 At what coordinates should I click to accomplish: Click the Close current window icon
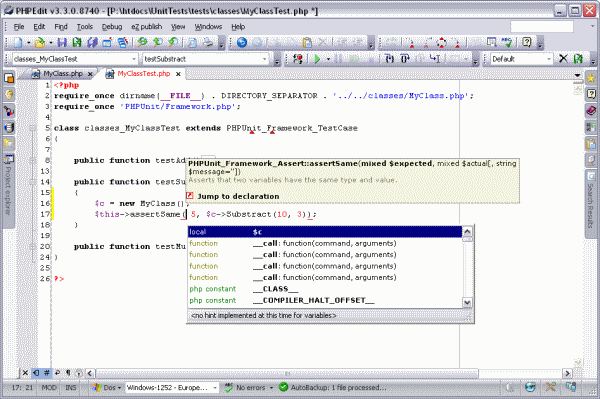[107, 42]
